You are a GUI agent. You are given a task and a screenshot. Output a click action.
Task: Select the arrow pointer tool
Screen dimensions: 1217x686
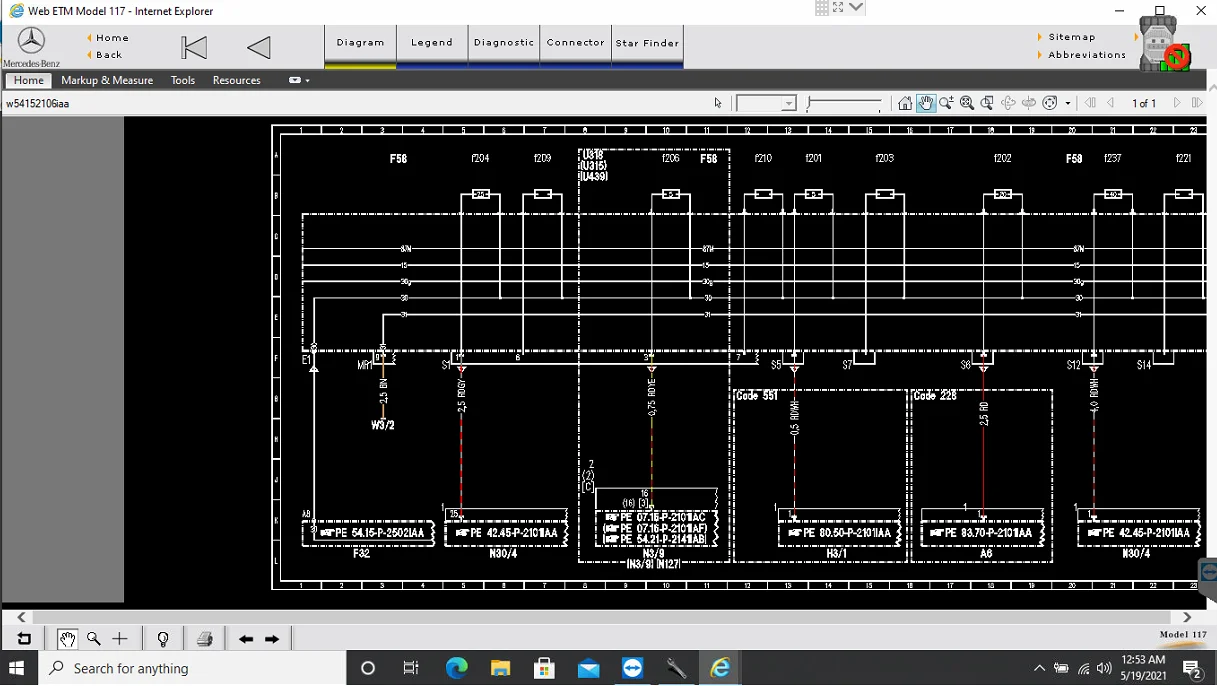coord(718,103)
